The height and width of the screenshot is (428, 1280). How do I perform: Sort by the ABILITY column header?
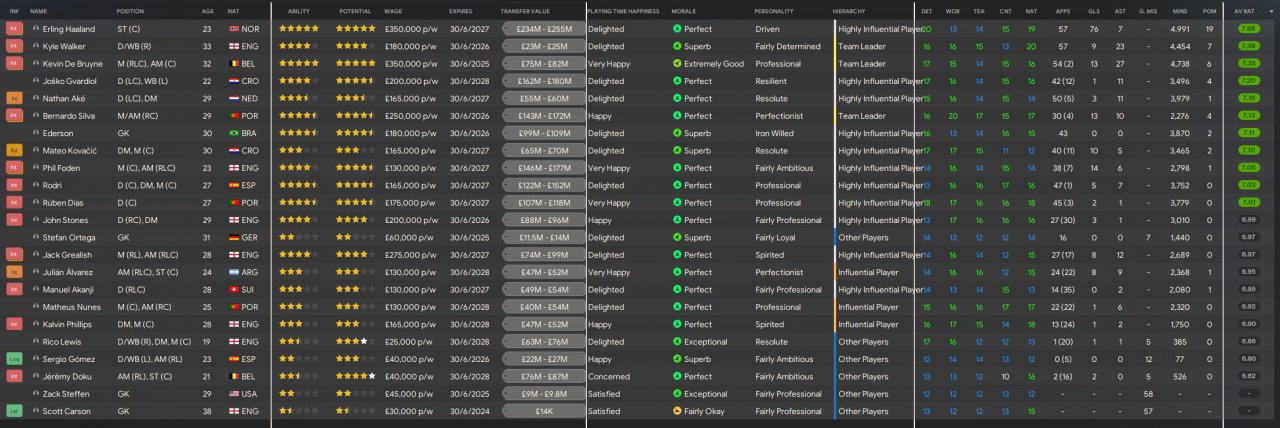pyautogui.click(x=299, y=10)
